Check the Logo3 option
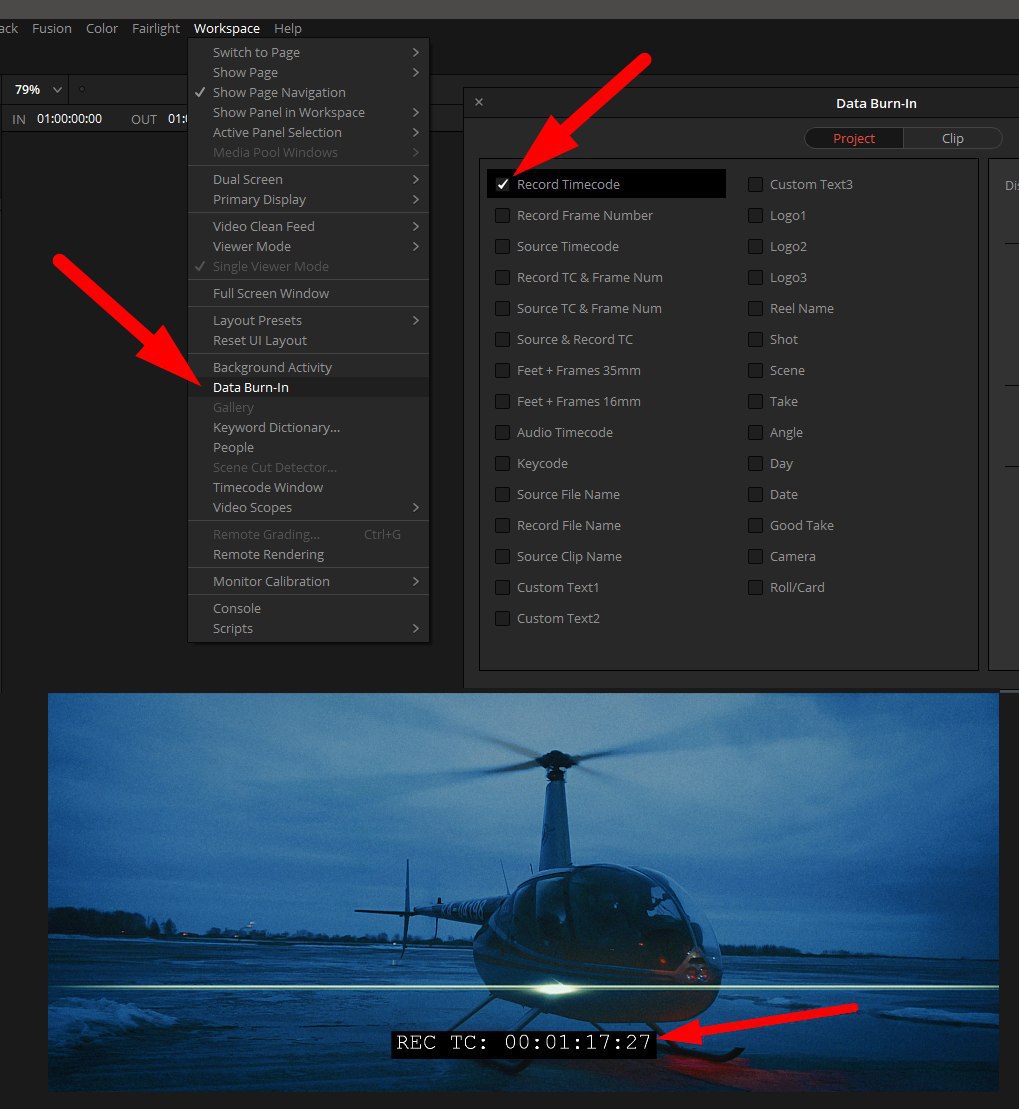The image size is (1019, 1109). [755, 277]
